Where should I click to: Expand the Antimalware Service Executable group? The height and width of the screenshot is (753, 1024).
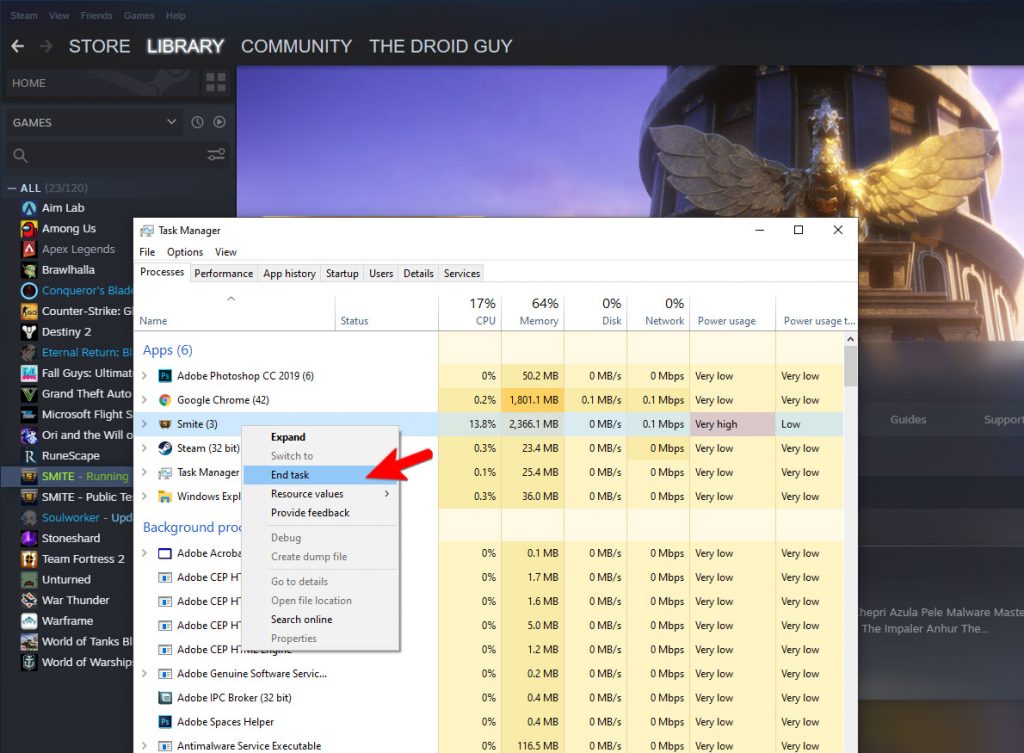[x=145, y=746]
